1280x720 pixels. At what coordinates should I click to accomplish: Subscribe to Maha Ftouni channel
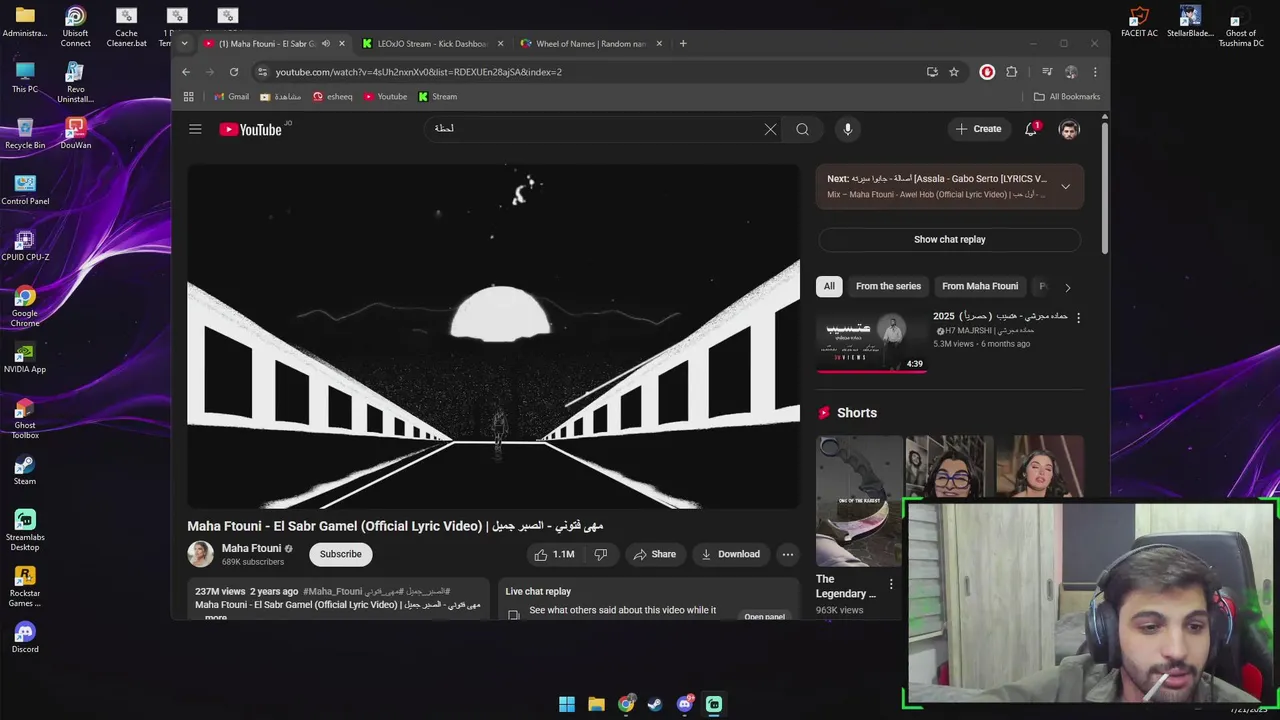coord(341,554)
